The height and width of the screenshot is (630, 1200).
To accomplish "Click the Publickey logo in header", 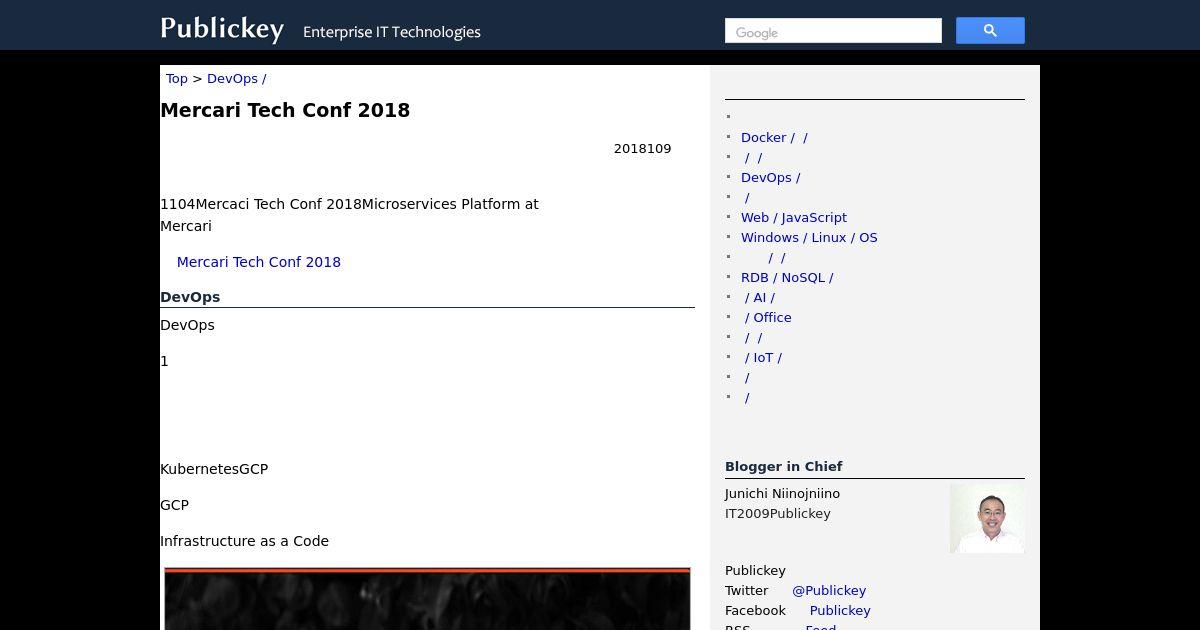I will click(x=222, y=29).
